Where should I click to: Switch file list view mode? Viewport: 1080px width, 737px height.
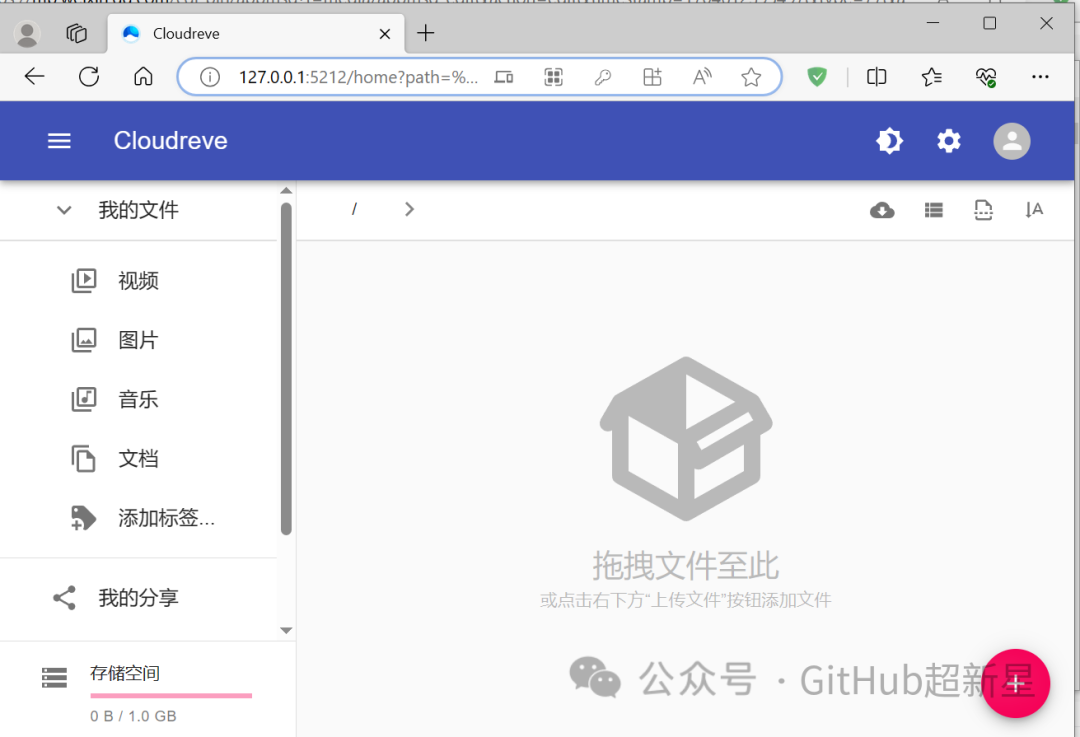(933, 210)
